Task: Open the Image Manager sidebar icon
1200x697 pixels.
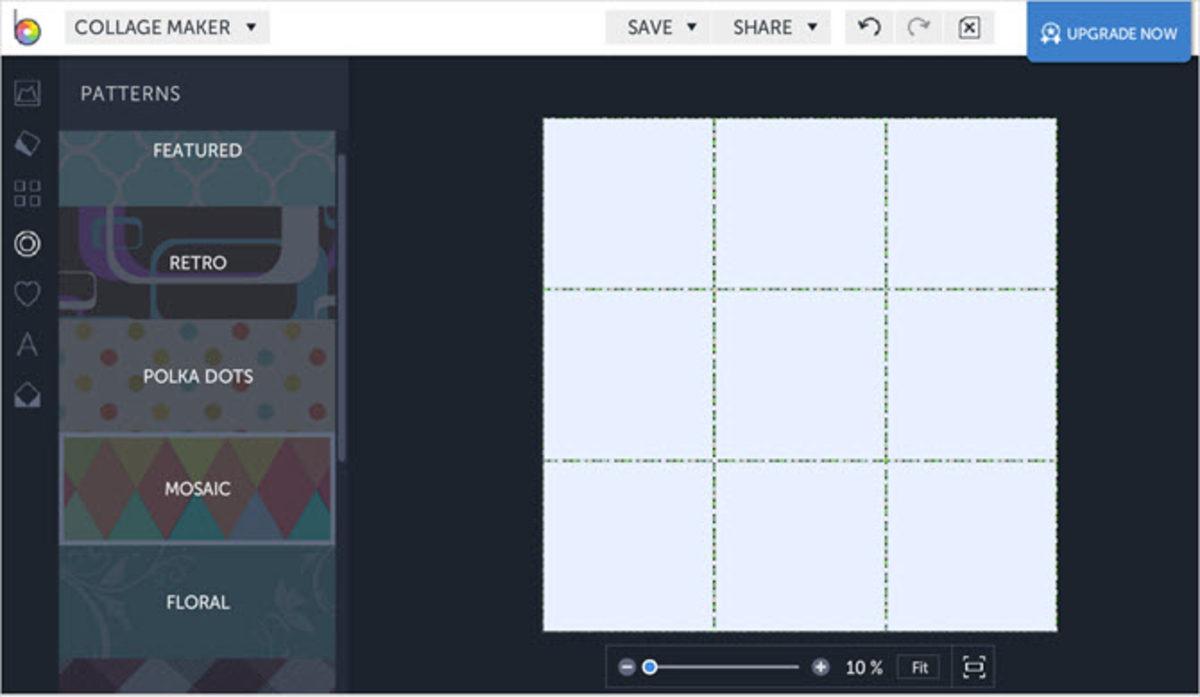Action: [28, 94]
